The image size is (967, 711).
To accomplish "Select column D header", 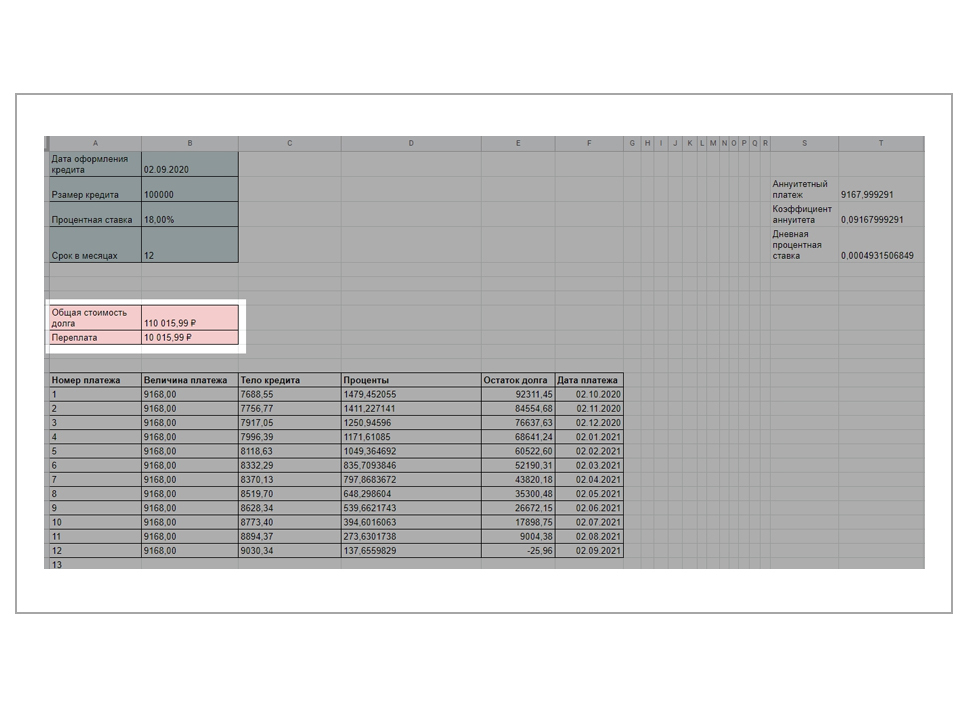I will coord(411,143).
